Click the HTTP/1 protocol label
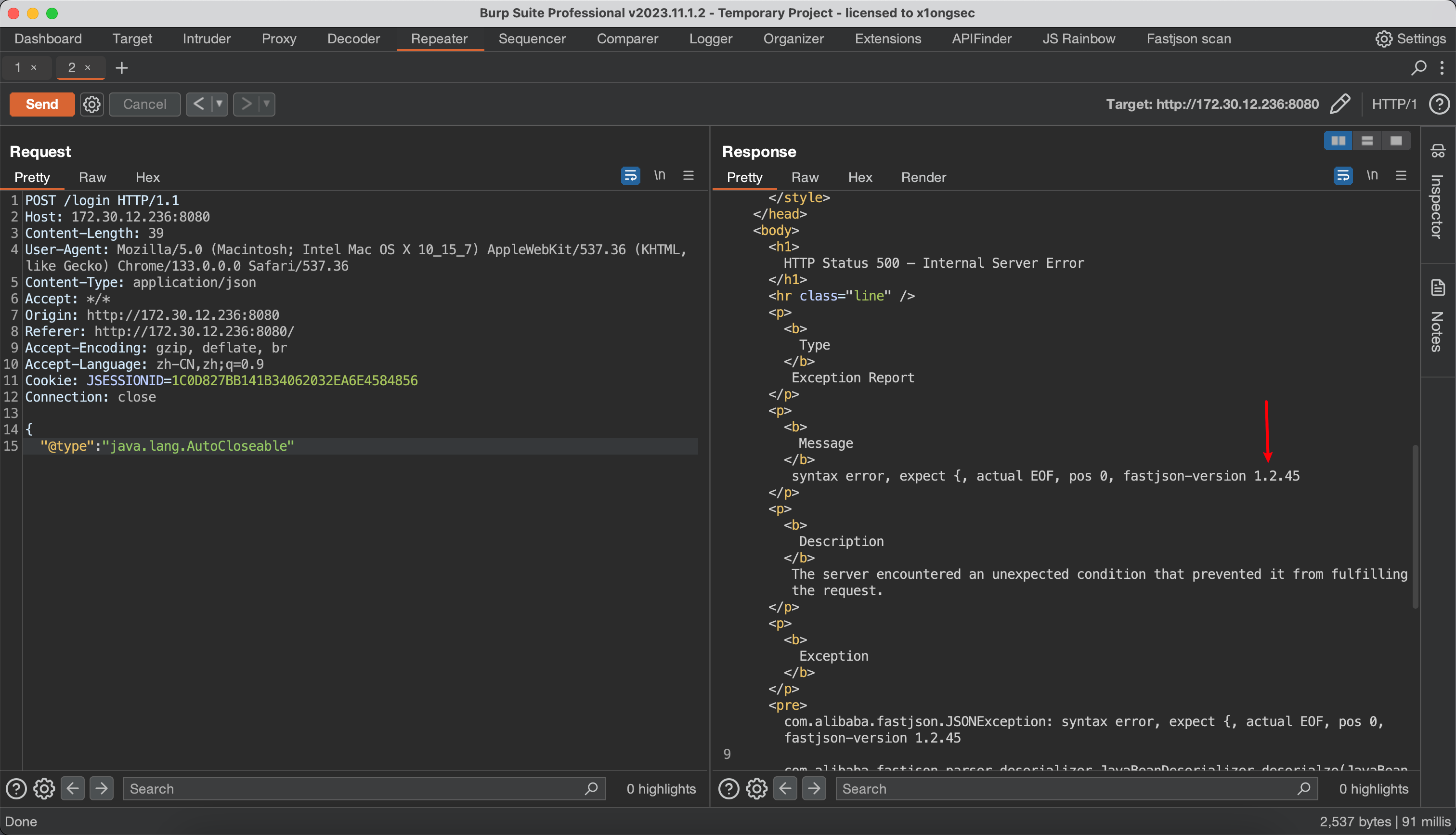The width and height of the screenshot is (1456, 835). tap(1394, 104)
